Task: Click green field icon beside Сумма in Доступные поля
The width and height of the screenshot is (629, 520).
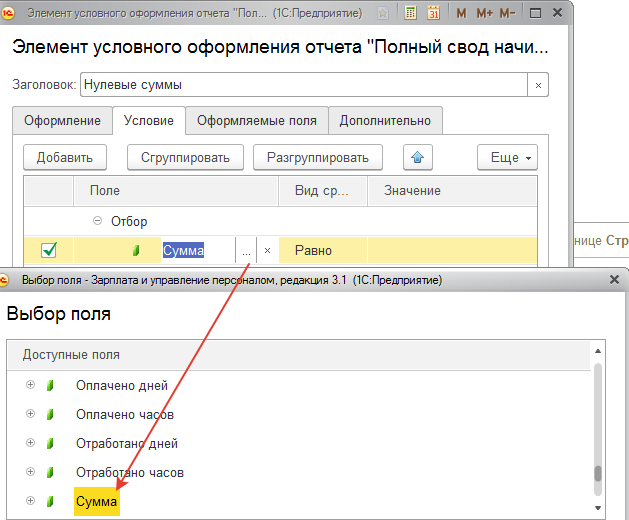Action: tap(50, 501)
